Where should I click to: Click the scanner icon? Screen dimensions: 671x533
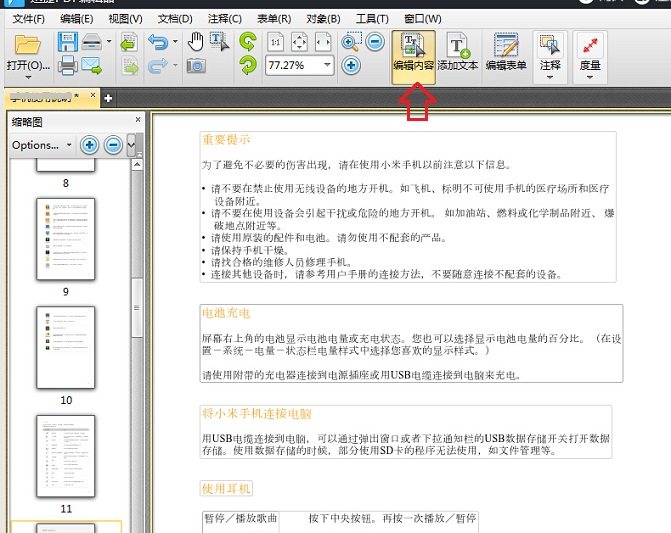92,42
